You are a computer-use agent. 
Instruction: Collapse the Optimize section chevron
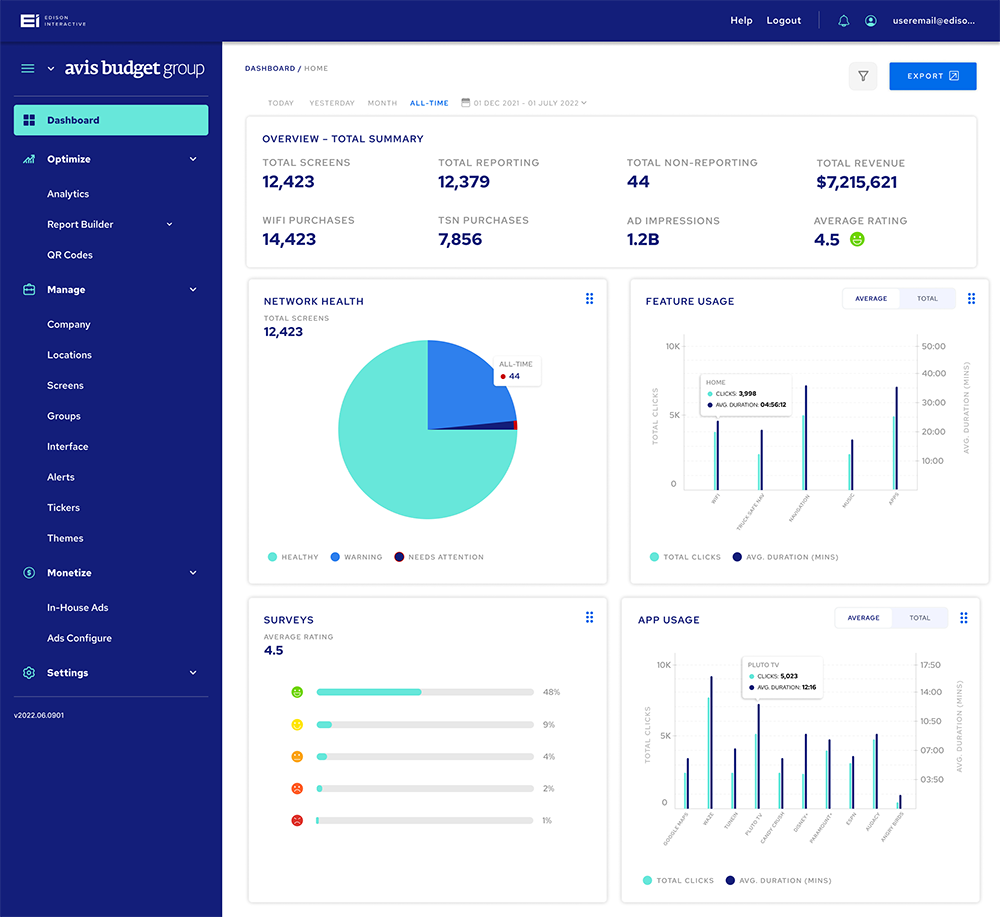193,159
